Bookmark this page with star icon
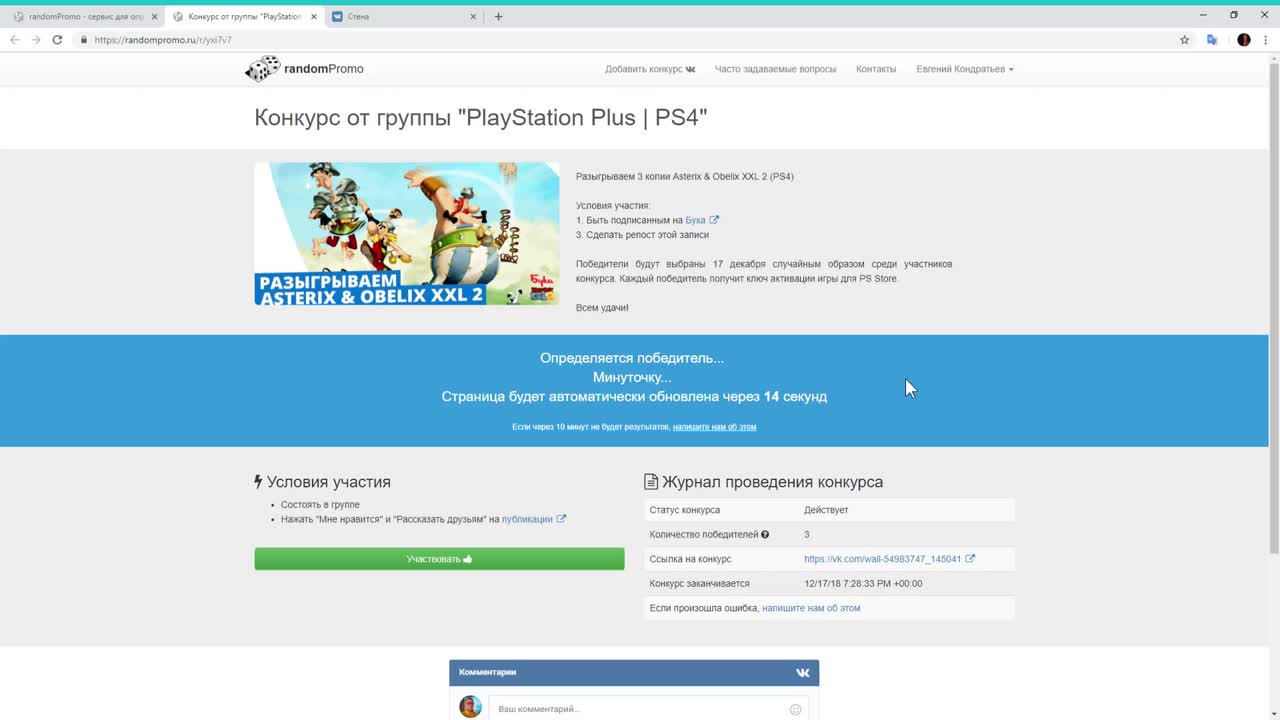The height and width of the screenshot is (720, 1280). 1184,40
